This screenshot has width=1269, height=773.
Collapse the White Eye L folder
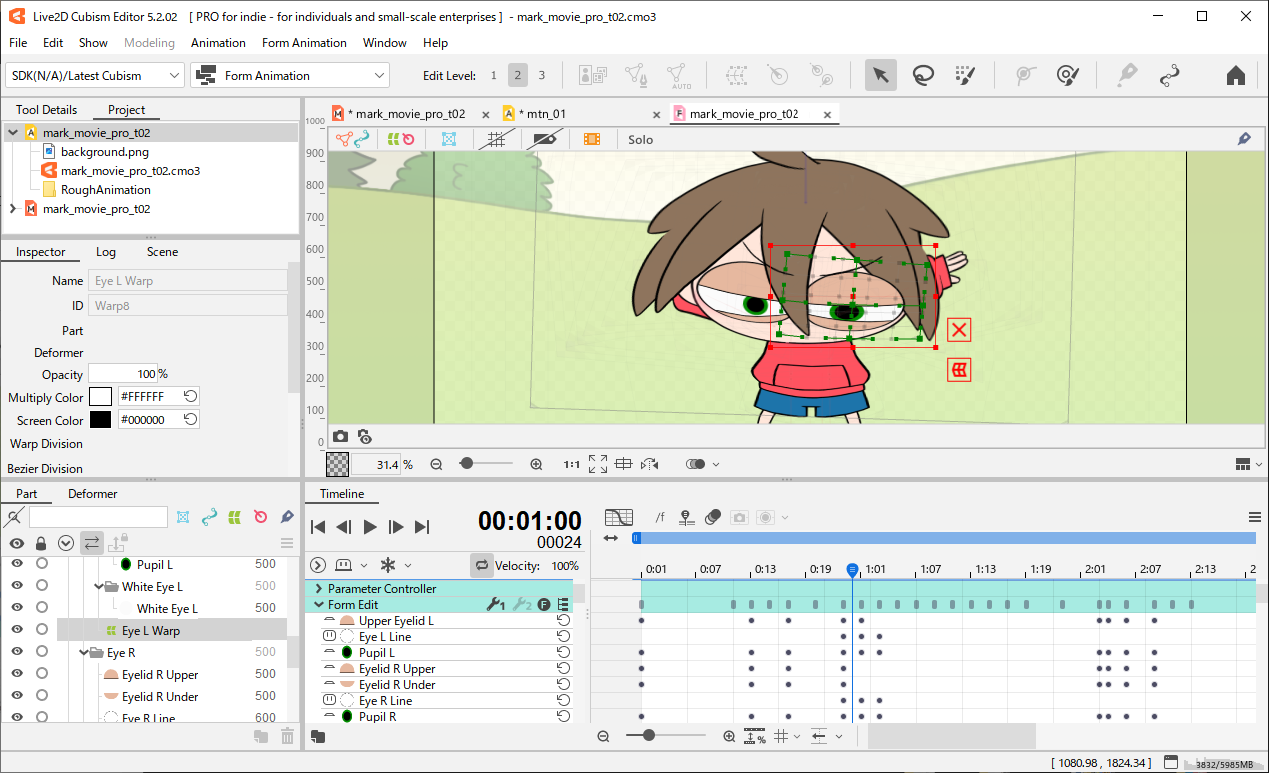coord(98,587)
